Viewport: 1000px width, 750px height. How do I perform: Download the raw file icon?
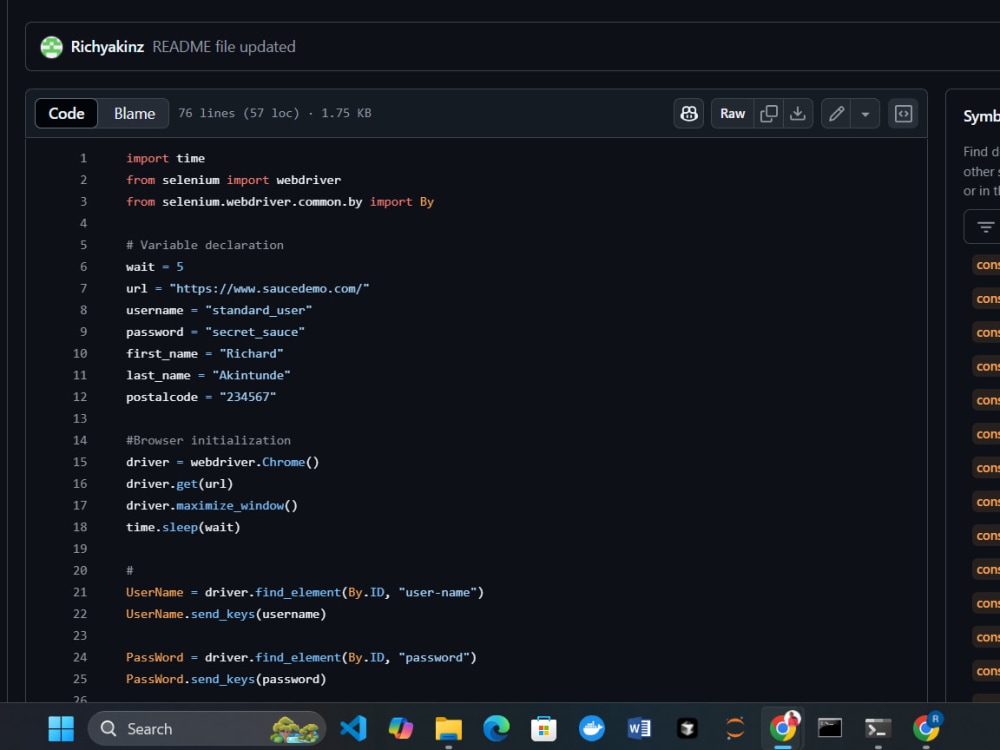click(x=798, y=114)
